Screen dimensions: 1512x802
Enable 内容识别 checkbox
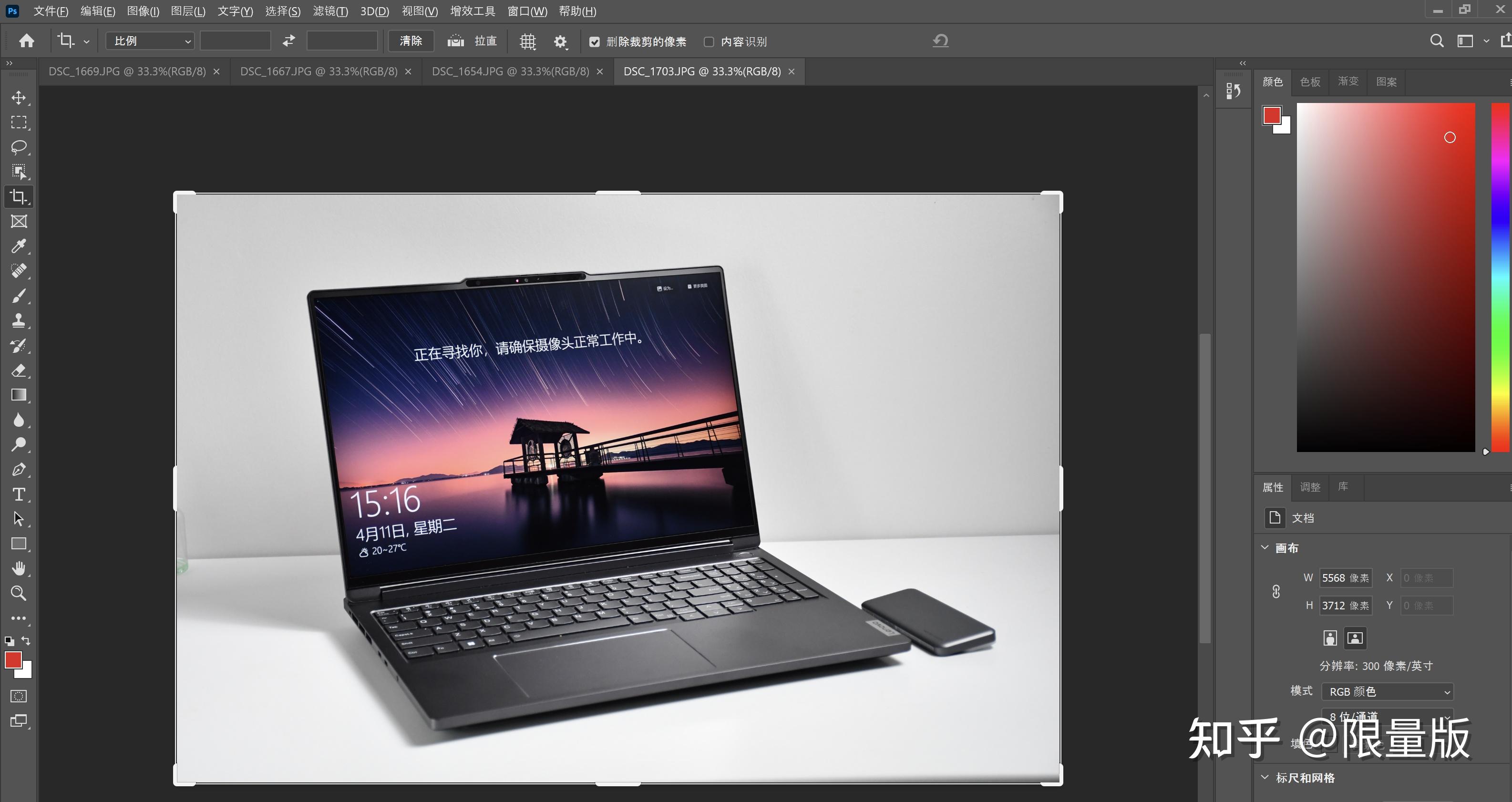[x=709, y=41]
